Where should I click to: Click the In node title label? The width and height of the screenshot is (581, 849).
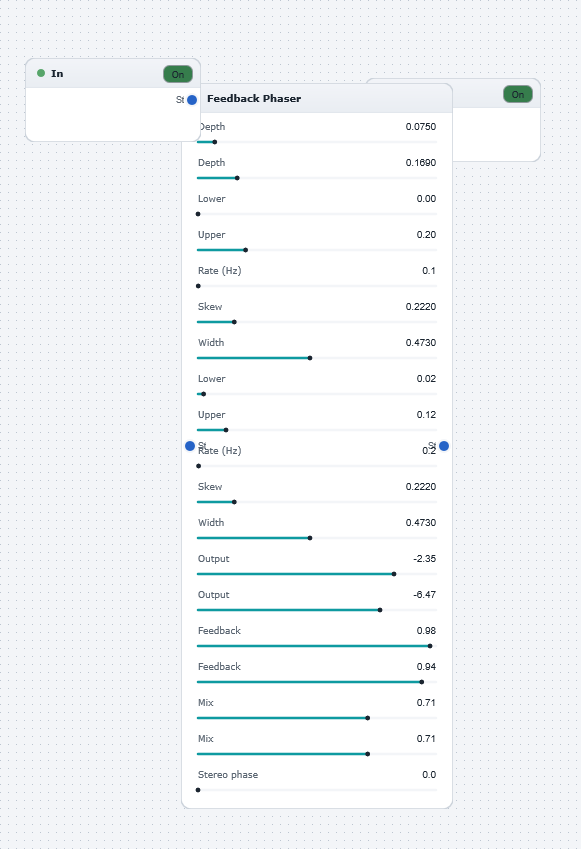tap(57, 74)
